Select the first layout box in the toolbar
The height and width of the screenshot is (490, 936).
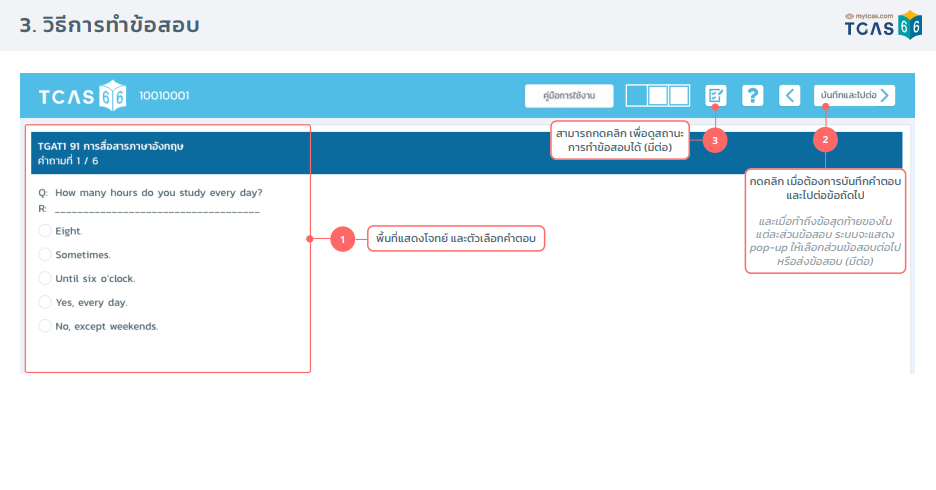click(637, 96)
